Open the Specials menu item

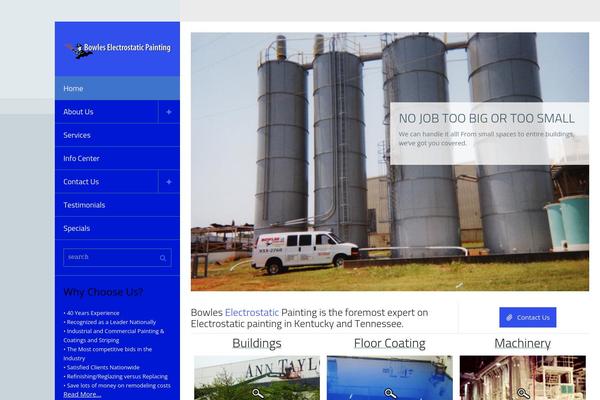[x=117, y=228]
